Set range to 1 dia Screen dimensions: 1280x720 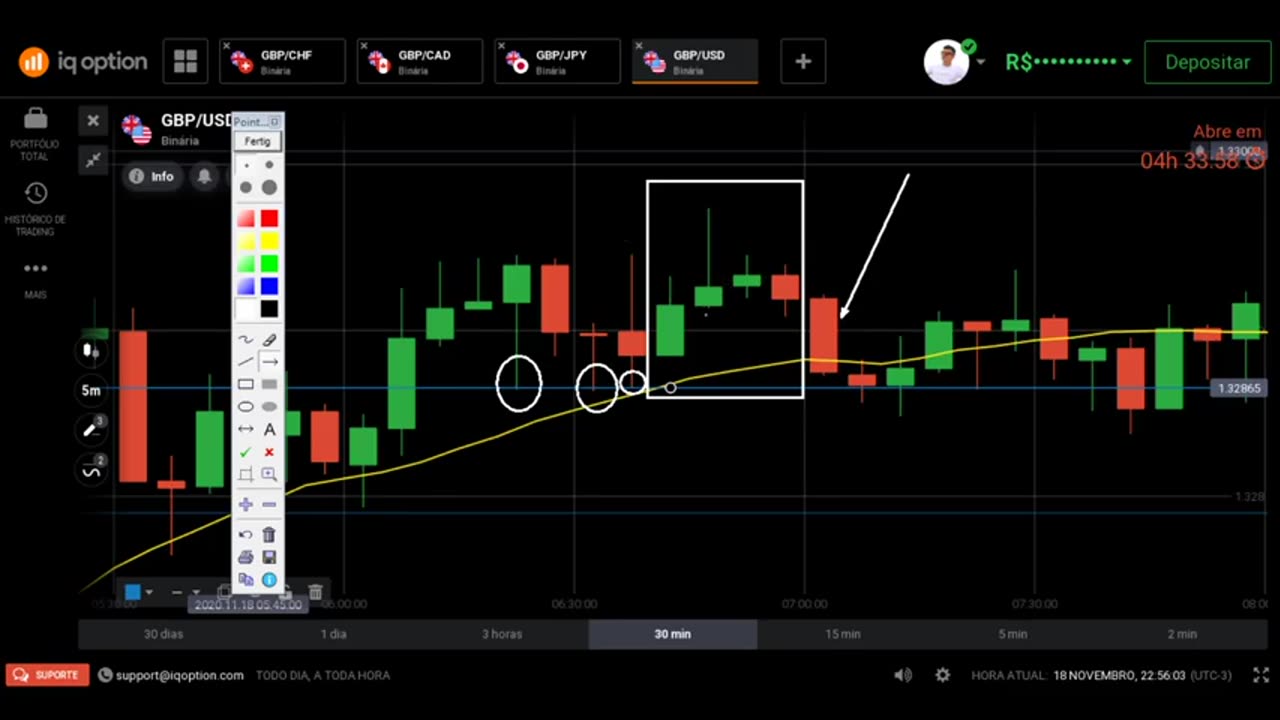click(333, 634)
